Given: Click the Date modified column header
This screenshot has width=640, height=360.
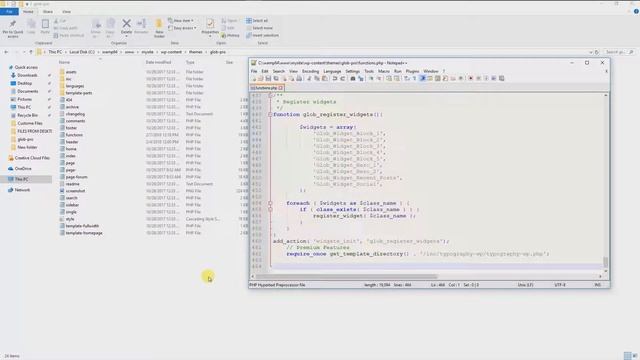Looking at the screenshot, I should pos(158,62).
